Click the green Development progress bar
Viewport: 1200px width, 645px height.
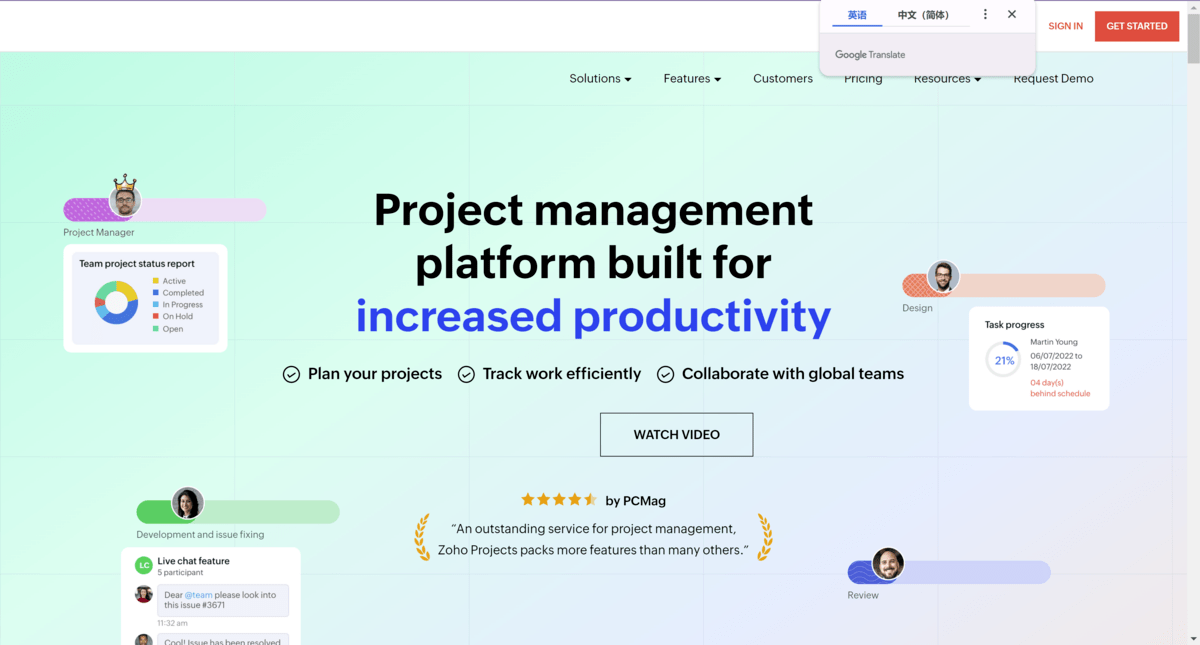(238, 512)
